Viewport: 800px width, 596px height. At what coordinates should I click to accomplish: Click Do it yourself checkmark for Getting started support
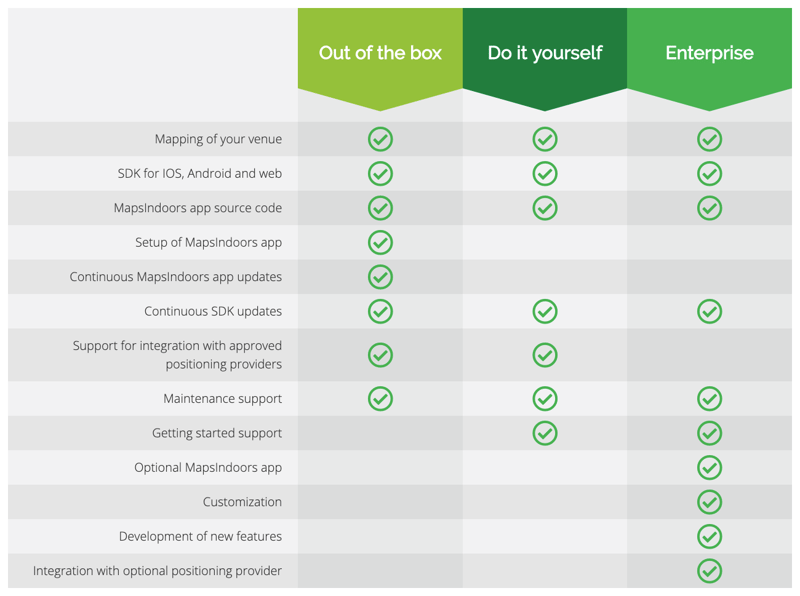click(544, 433)
